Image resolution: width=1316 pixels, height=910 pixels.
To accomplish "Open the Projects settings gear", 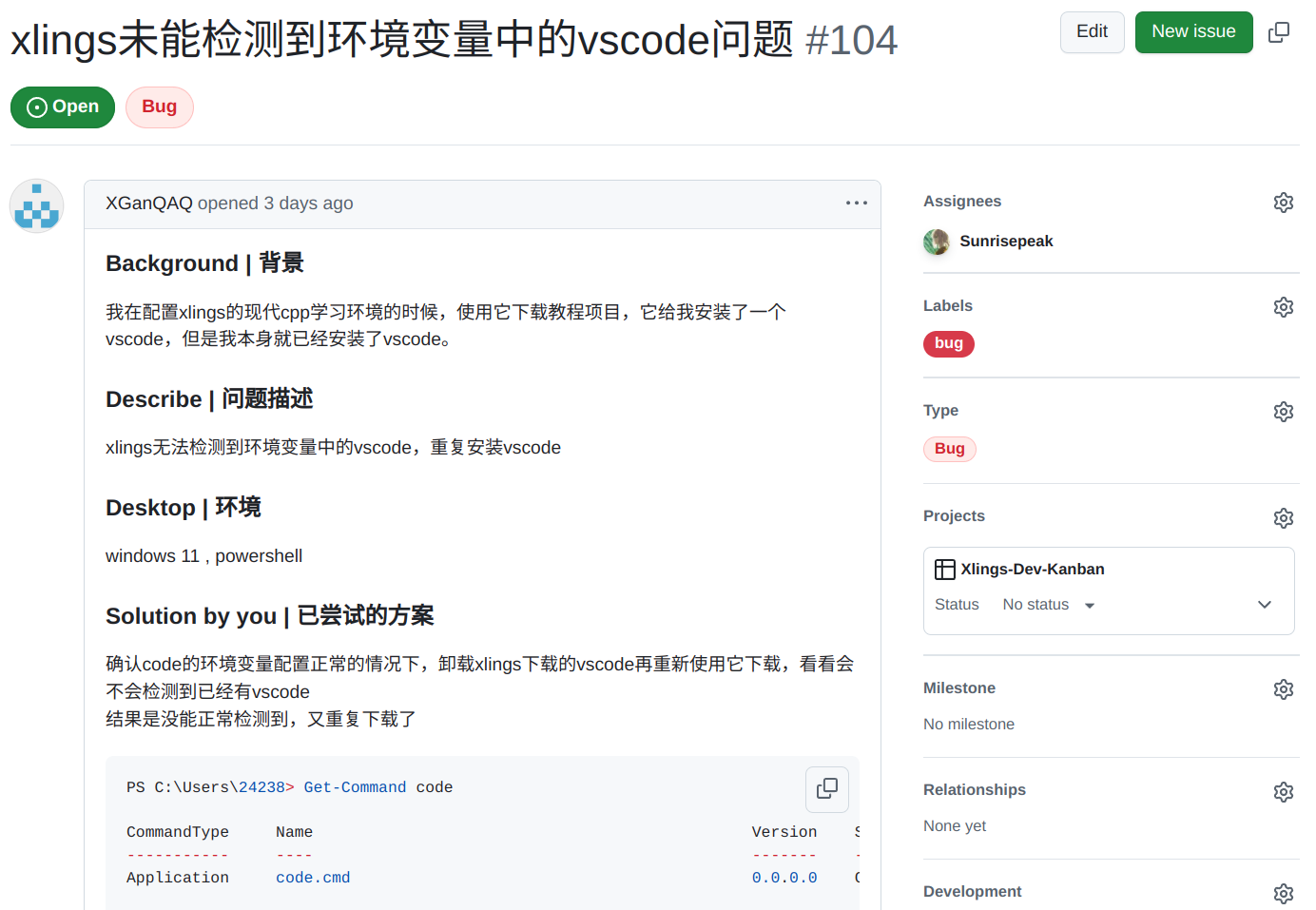I will pos(1284,518).
